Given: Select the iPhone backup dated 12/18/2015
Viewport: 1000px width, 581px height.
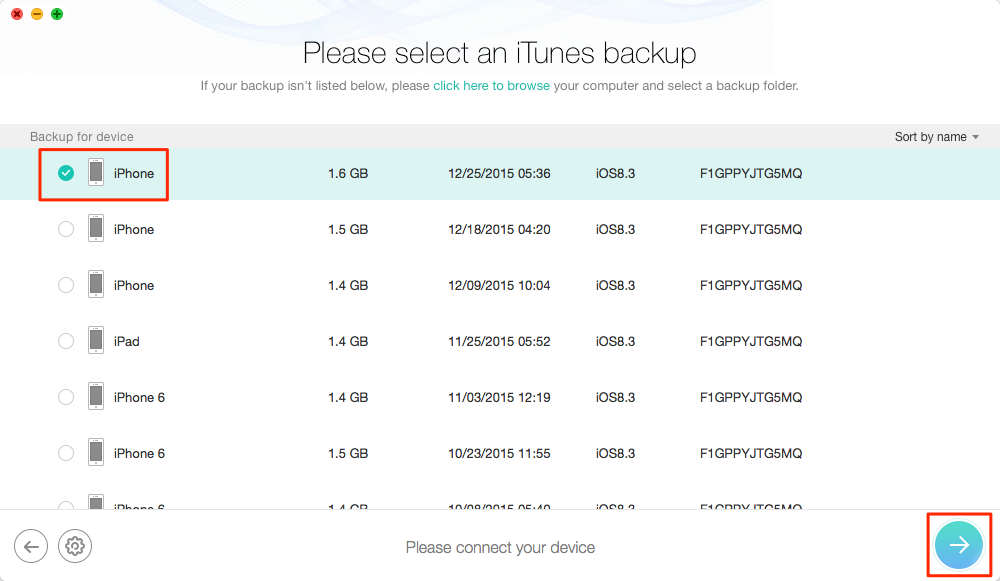Looking at the screenshot, I should click(x=66, y=229).
